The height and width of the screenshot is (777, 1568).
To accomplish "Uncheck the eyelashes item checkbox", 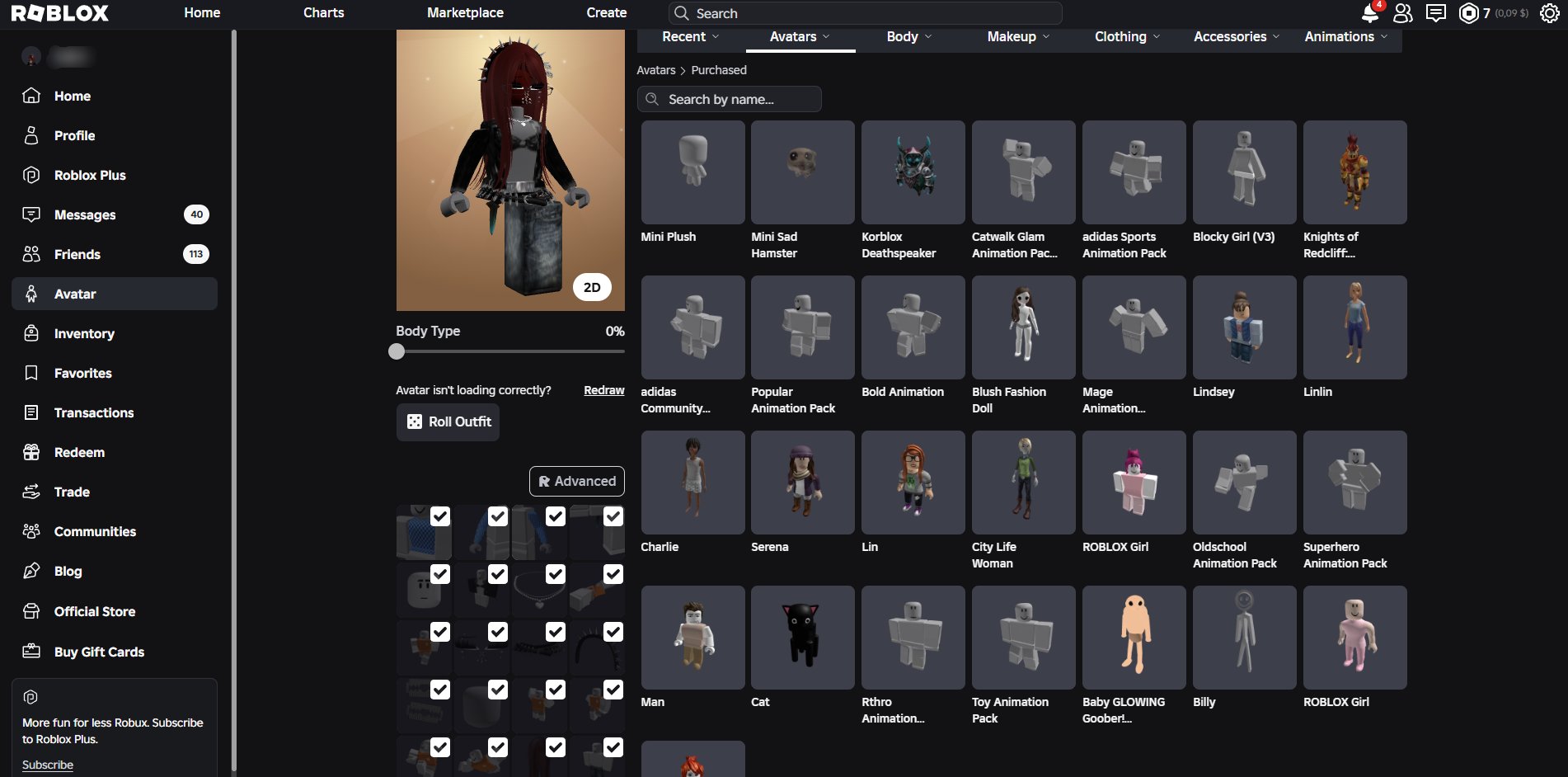I will click(498, 632).
